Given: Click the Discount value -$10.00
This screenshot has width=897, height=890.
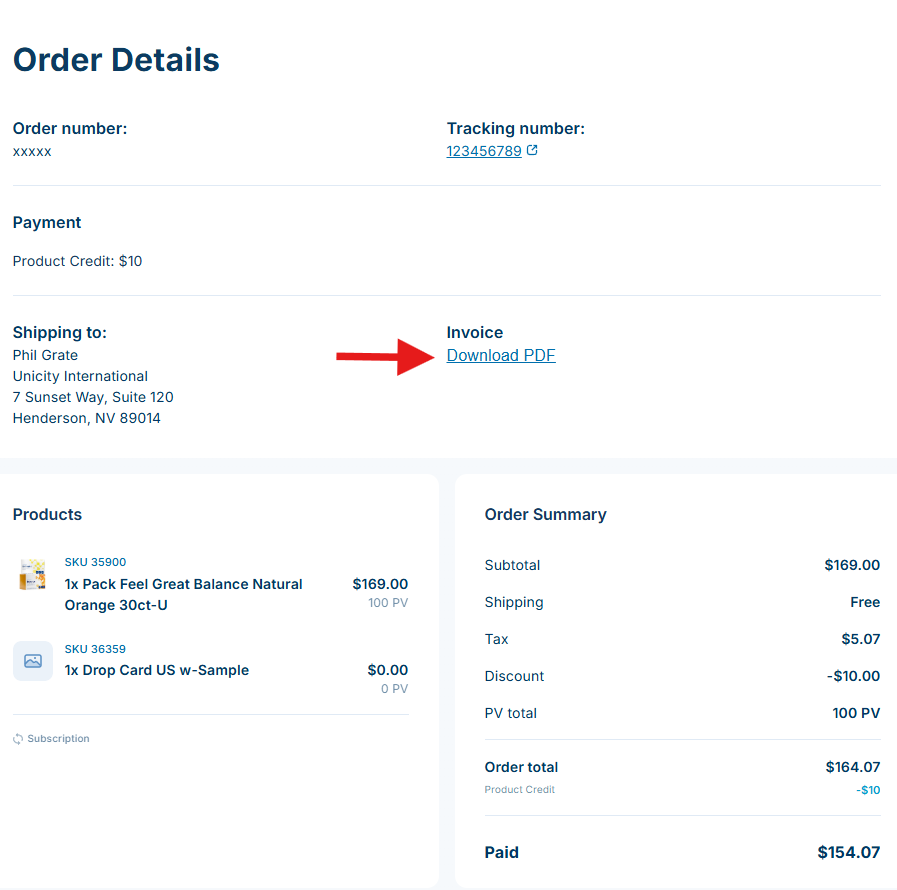Looking at the screenshot, I should coord(853,676).
